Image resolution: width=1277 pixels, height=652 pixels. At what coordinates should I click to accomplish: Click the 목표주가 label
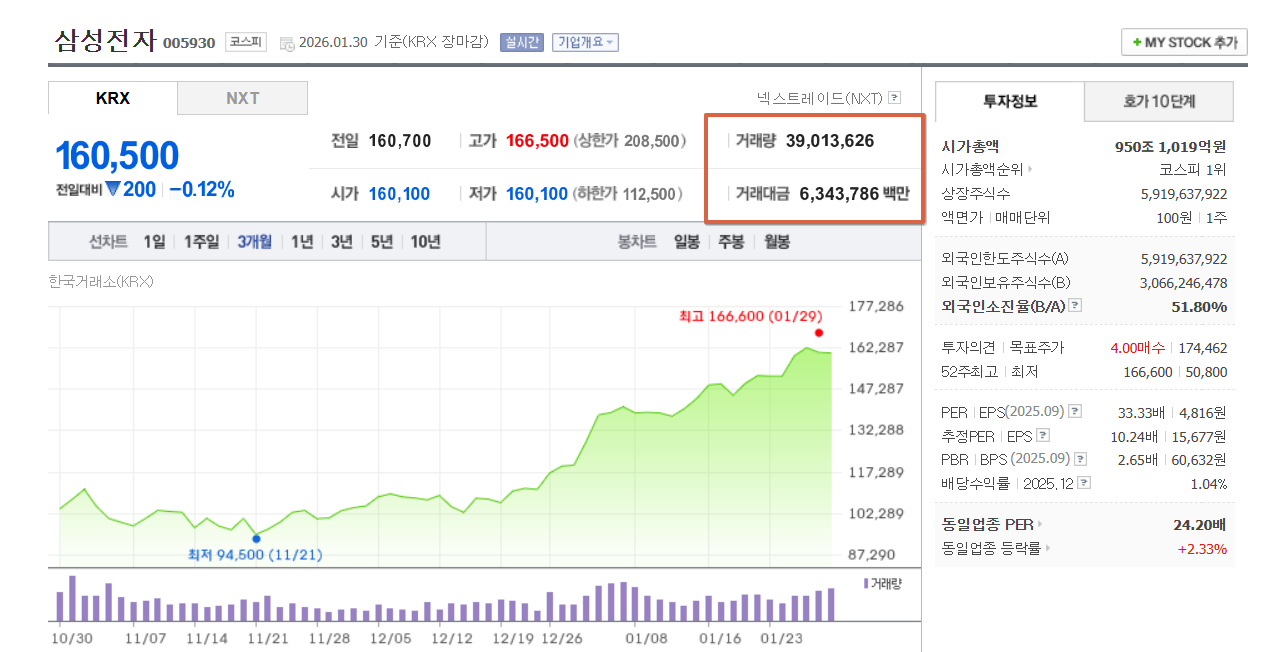point(1036,347)
